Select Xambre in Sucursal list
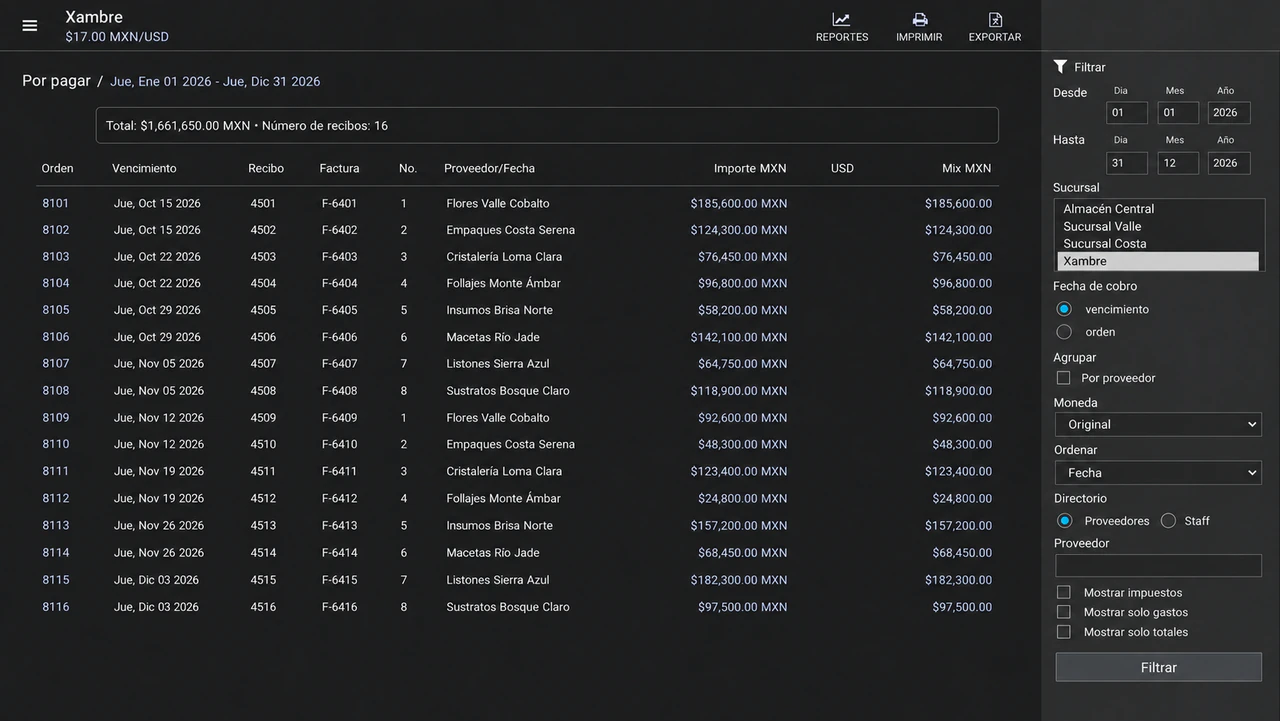1280x721 pixels. (x=1158, y=261)
